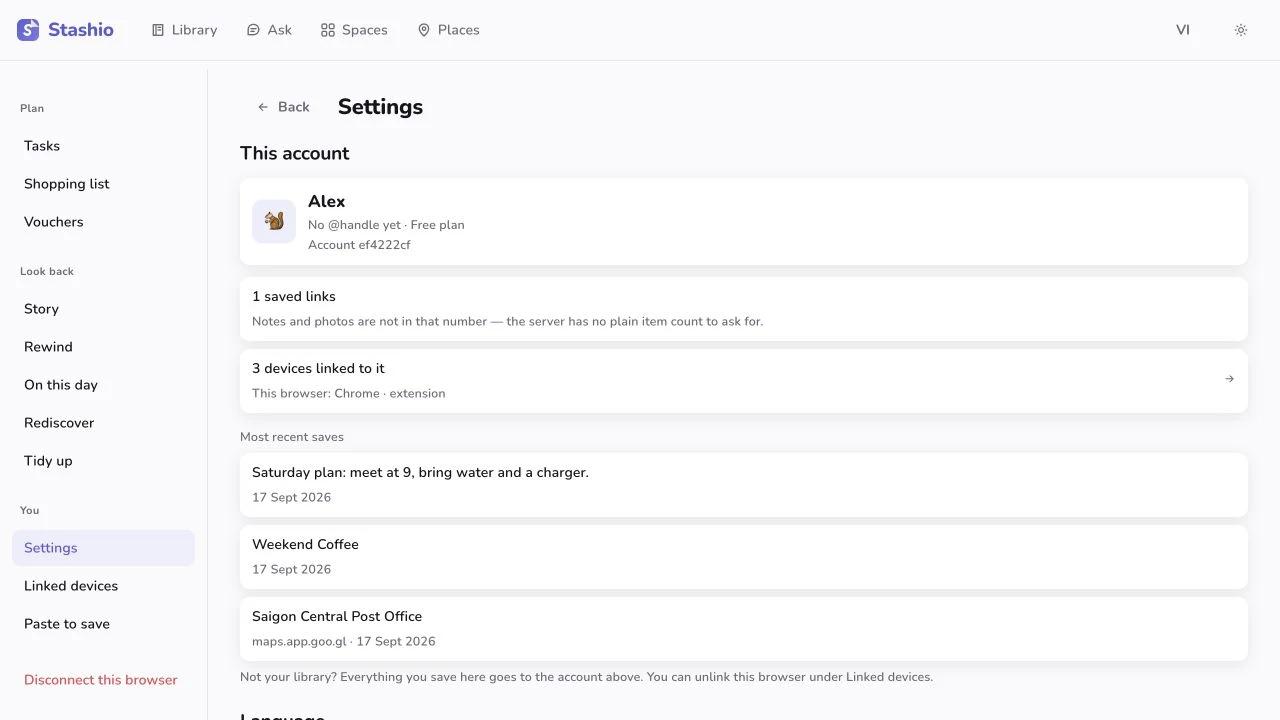This screenshot has width=1280, height=720.
Task: Open the Library tab
Action: 184,30
